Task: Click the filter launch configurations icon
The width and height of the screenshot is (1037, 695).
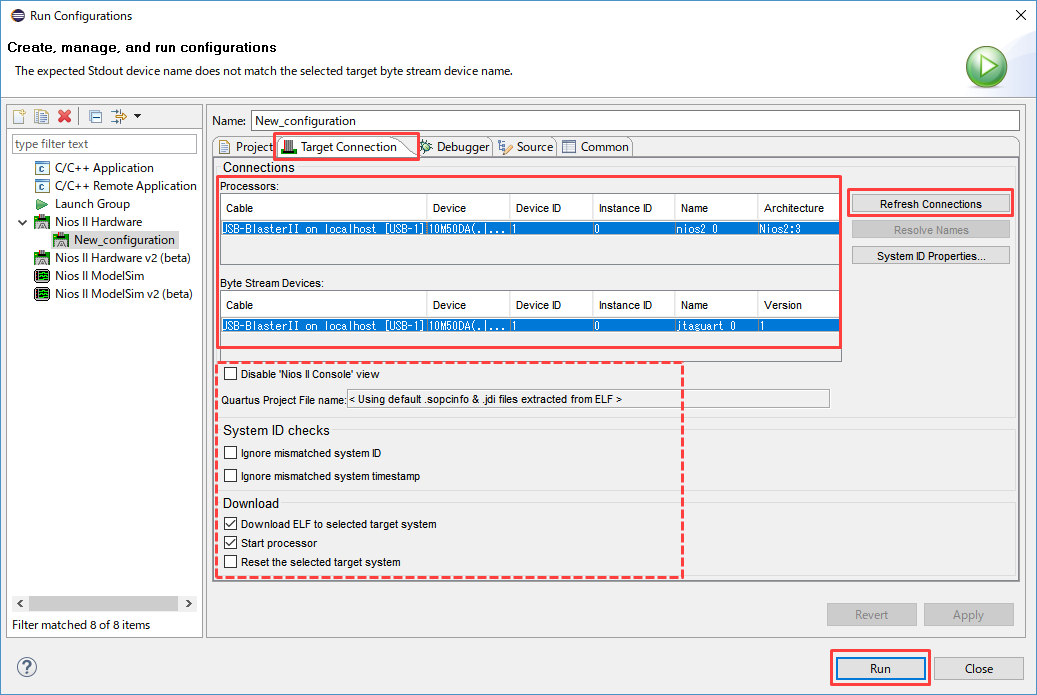Action: (119, 116)
